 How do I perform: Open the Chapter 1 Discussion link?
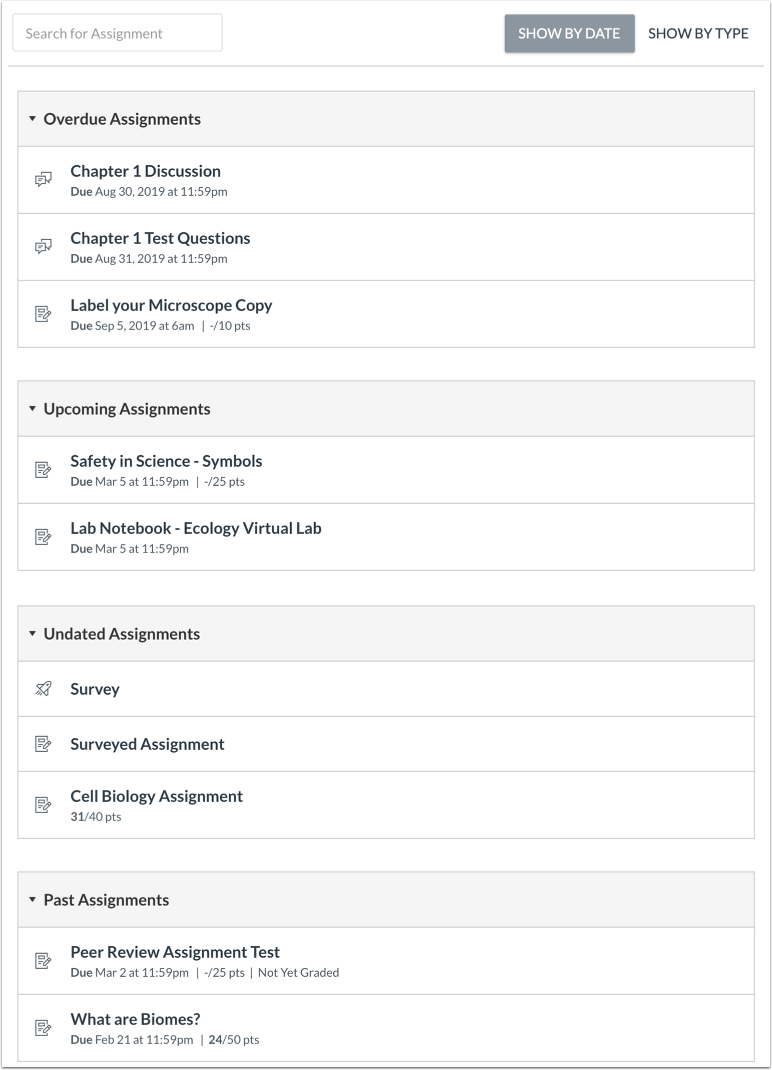[145, 171]
